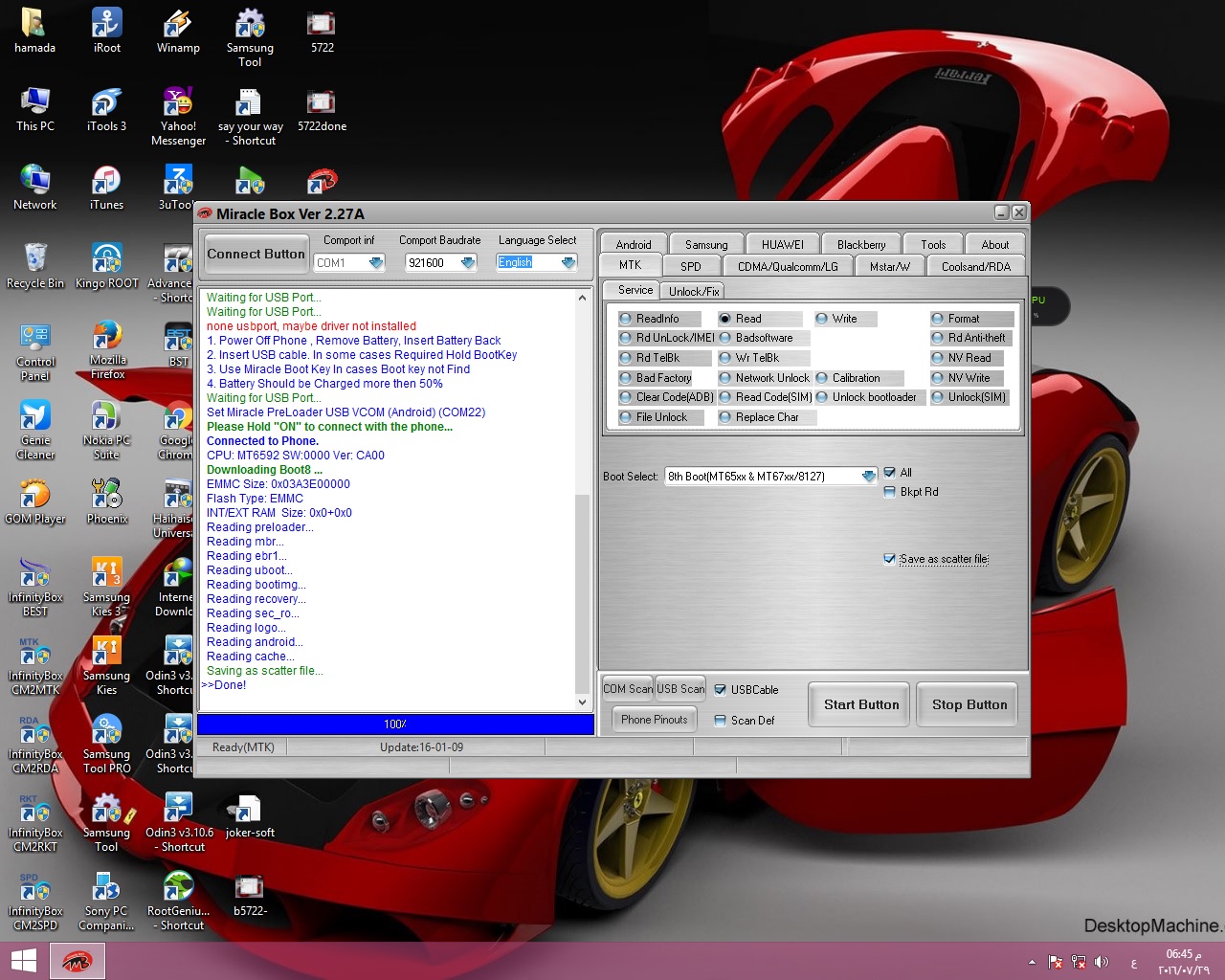Open the Boot Select dropdown

868,477
